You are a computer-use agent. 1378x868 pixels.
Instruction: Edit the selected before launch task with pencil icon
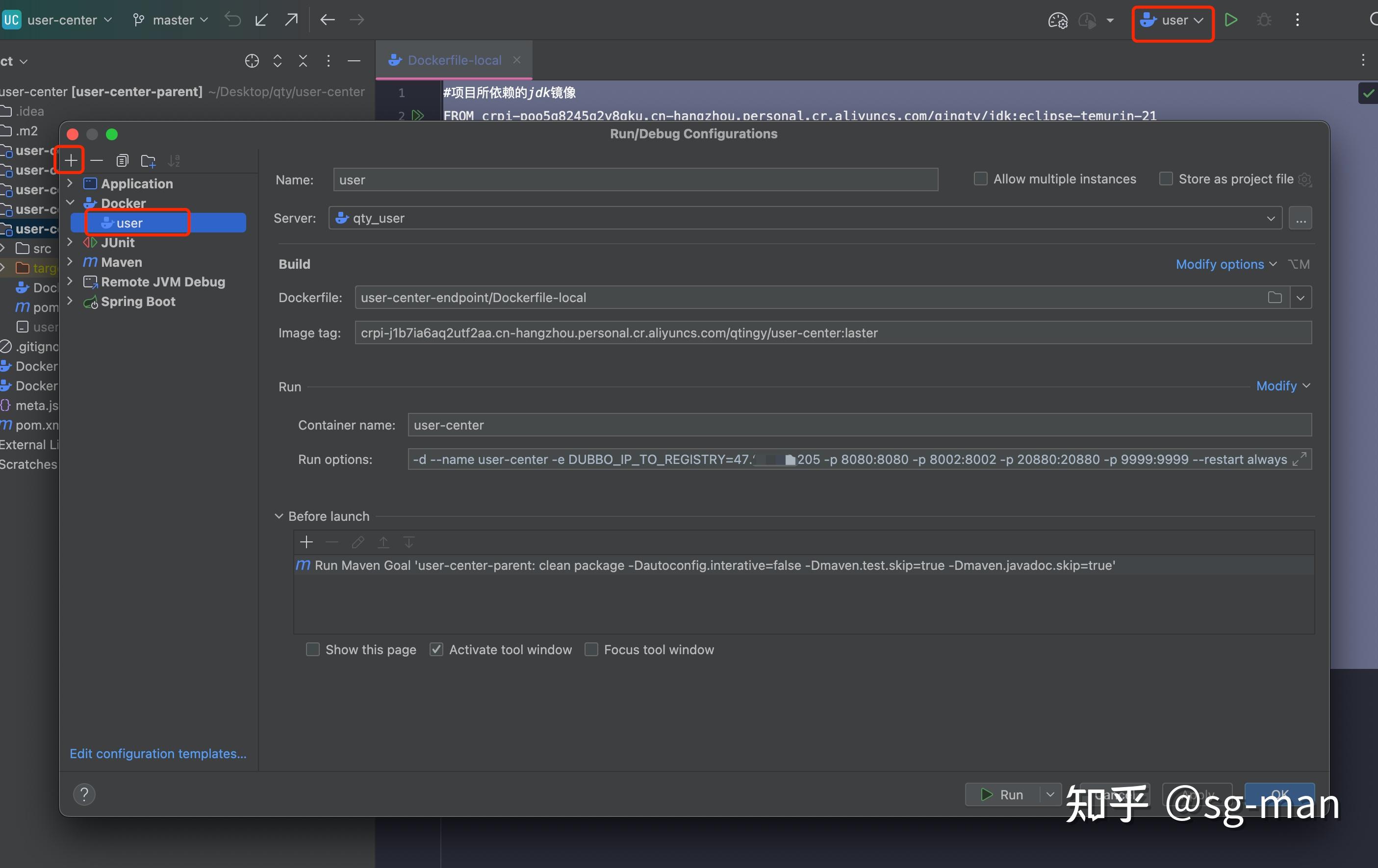[358, 542]
